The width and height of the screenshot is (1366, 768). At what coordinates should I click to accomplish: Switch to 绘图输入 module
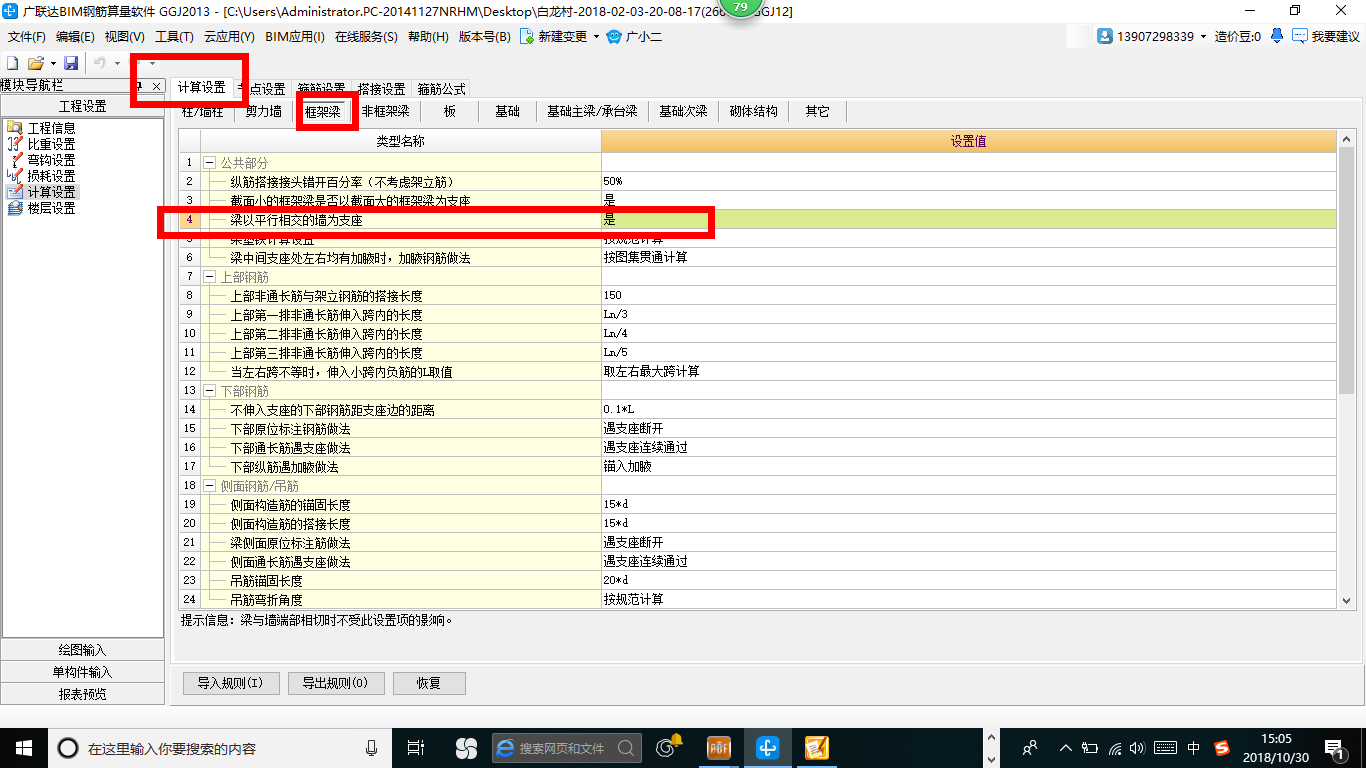[x=83, y=650]
